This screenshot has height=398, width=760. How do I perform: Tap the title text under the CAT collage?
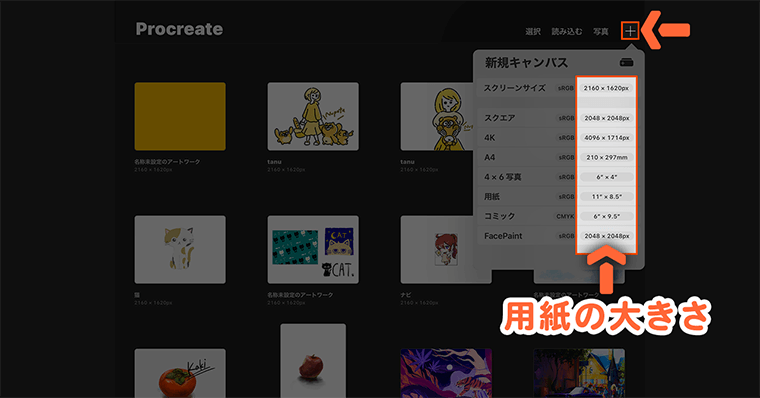(x=300, y=295)
